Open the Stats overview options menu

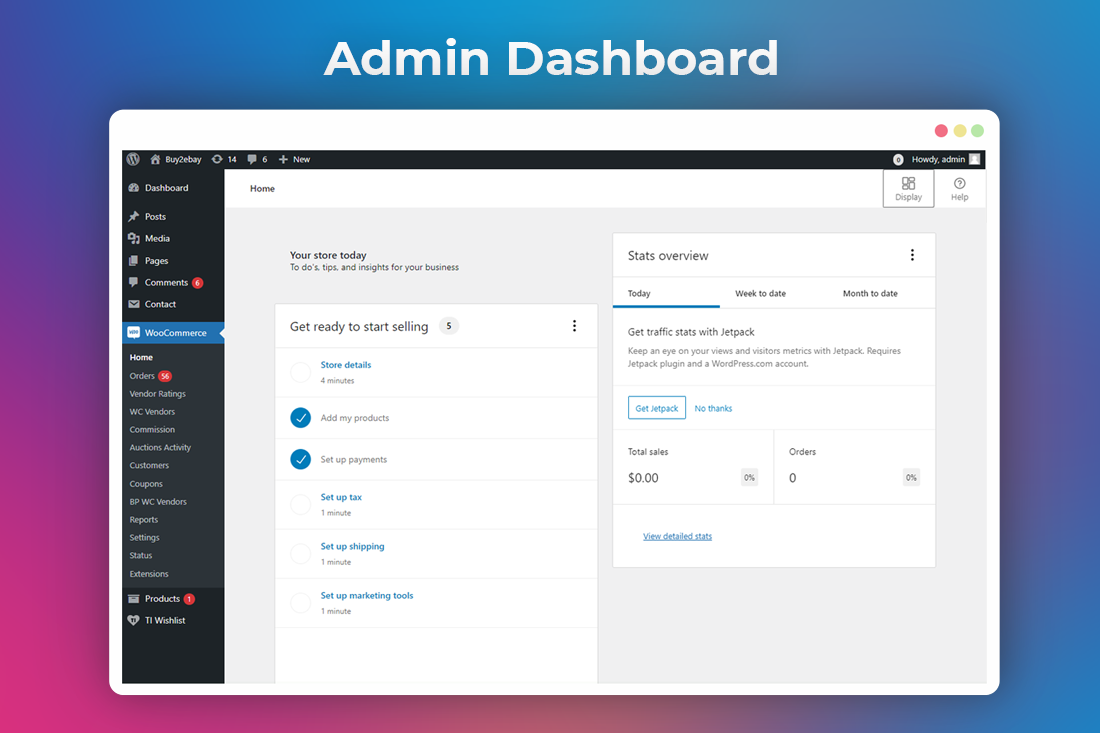point(912,255)
